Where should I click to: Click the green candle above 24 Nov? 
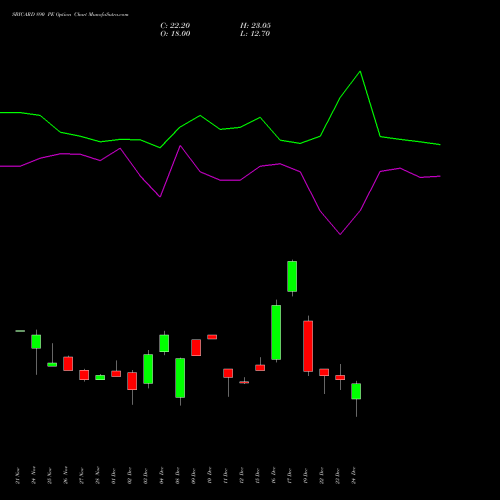[36, 342]
